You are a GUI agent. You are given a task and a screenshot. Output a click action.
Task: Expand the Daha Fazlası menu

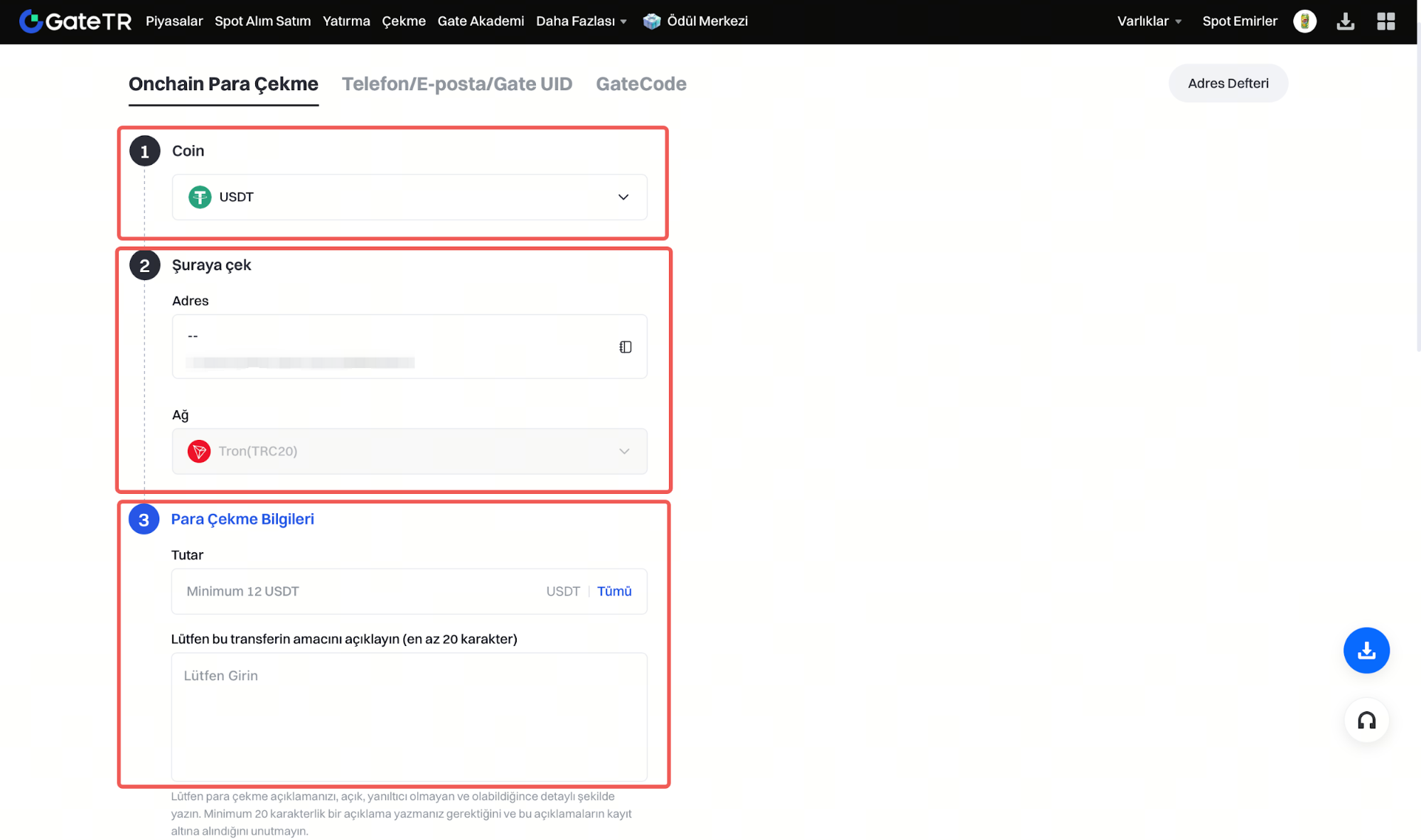click(581, 21)
